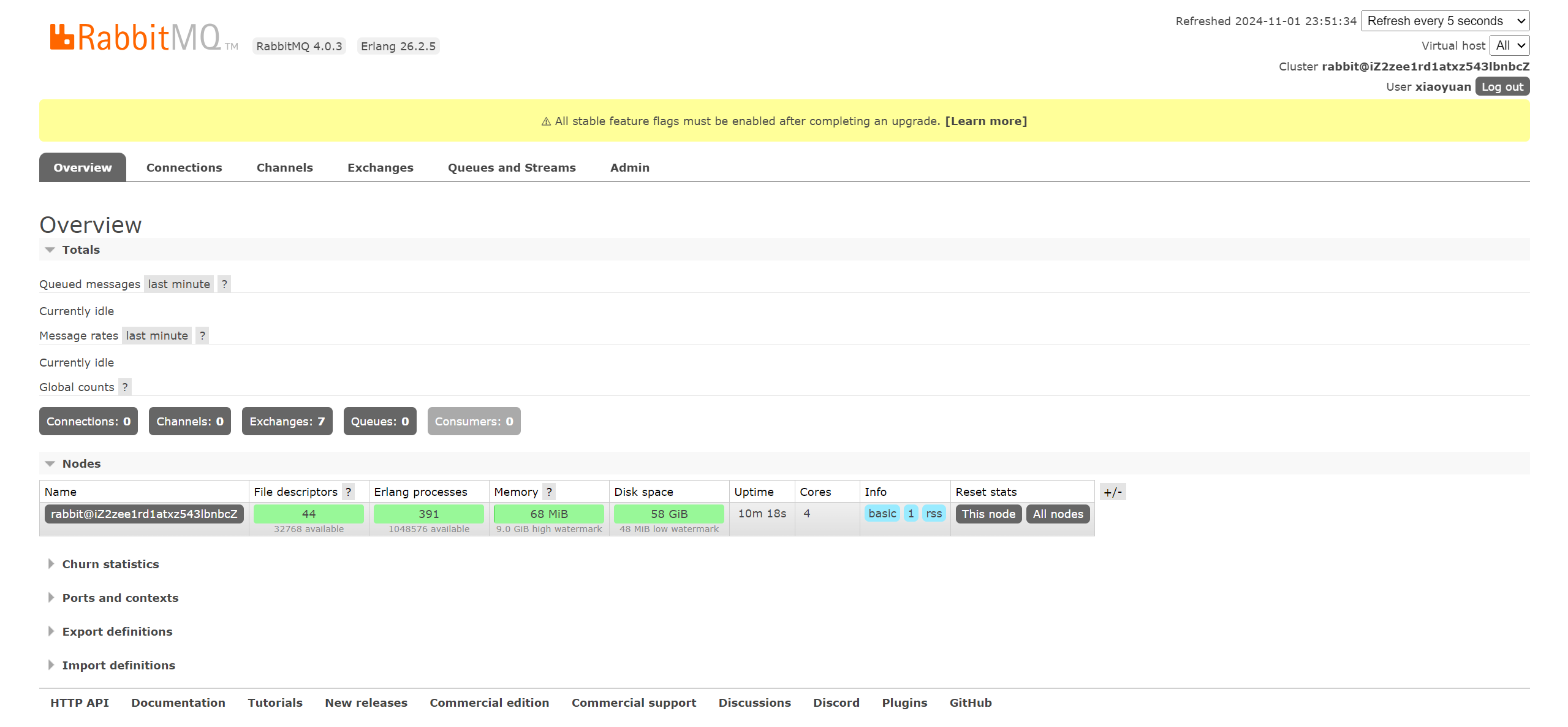
Task: Follow the Learn more link in warning
Action: tap(986, 121)
